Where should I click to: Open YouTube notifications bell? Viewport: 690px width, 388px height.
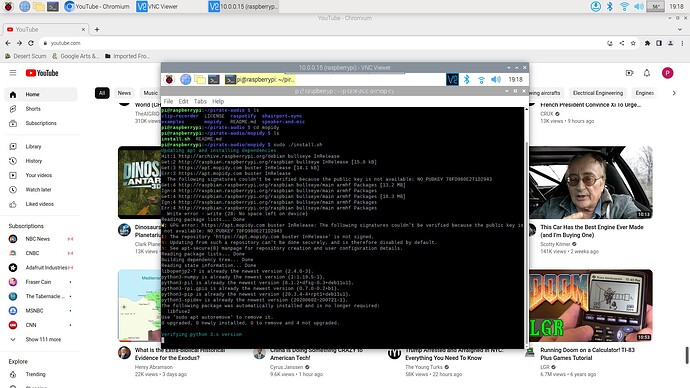tap(646, 73)
